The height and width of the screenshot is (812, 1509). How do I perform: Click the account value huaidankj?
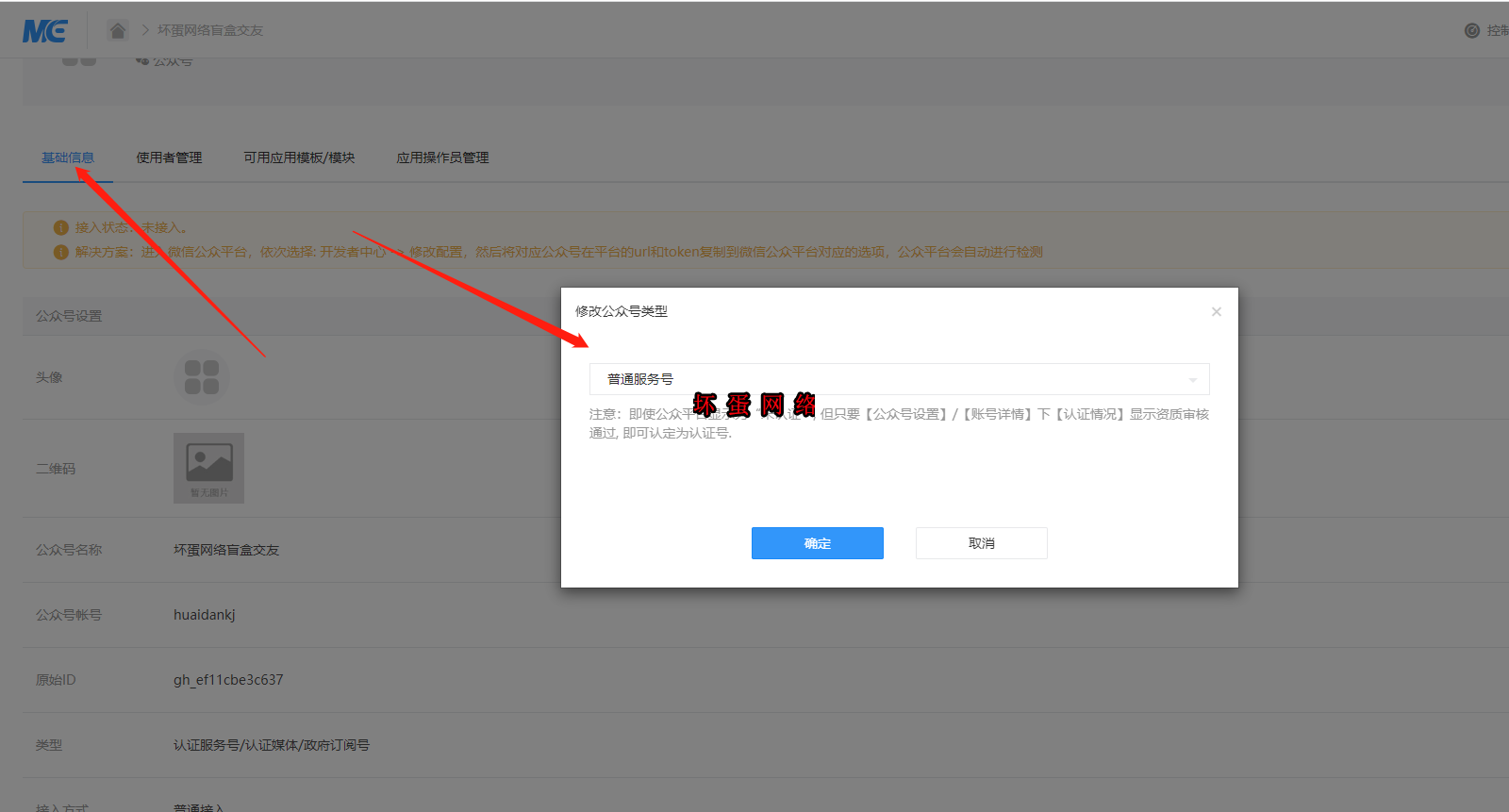pyautogui.click(x=205, y=615)
